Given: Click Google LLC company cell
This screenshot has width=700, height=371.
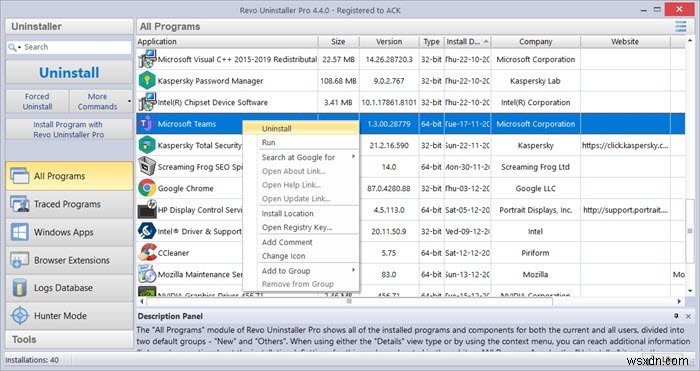Looking at the screenshot, I should [535, 188].
